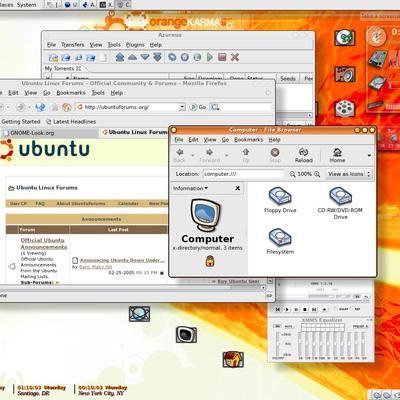Click the green start torrent arrow
400x400 pixels.
click(210, 57)
